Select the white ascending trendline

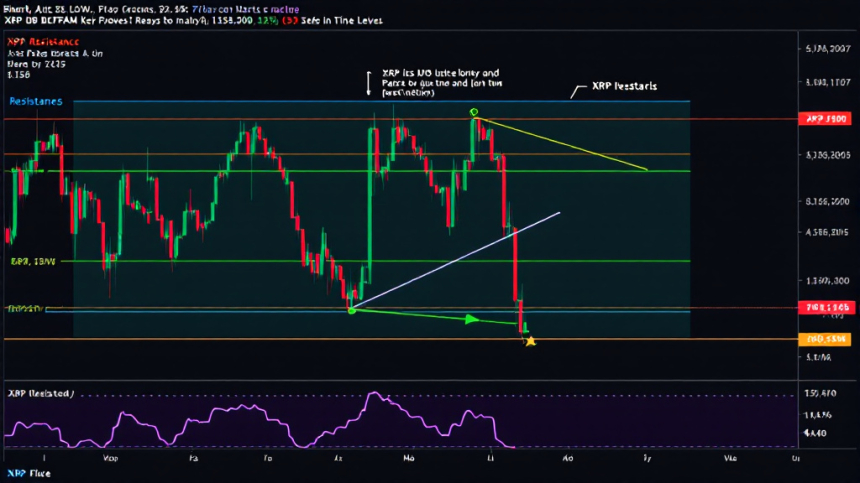pos(455,260)
